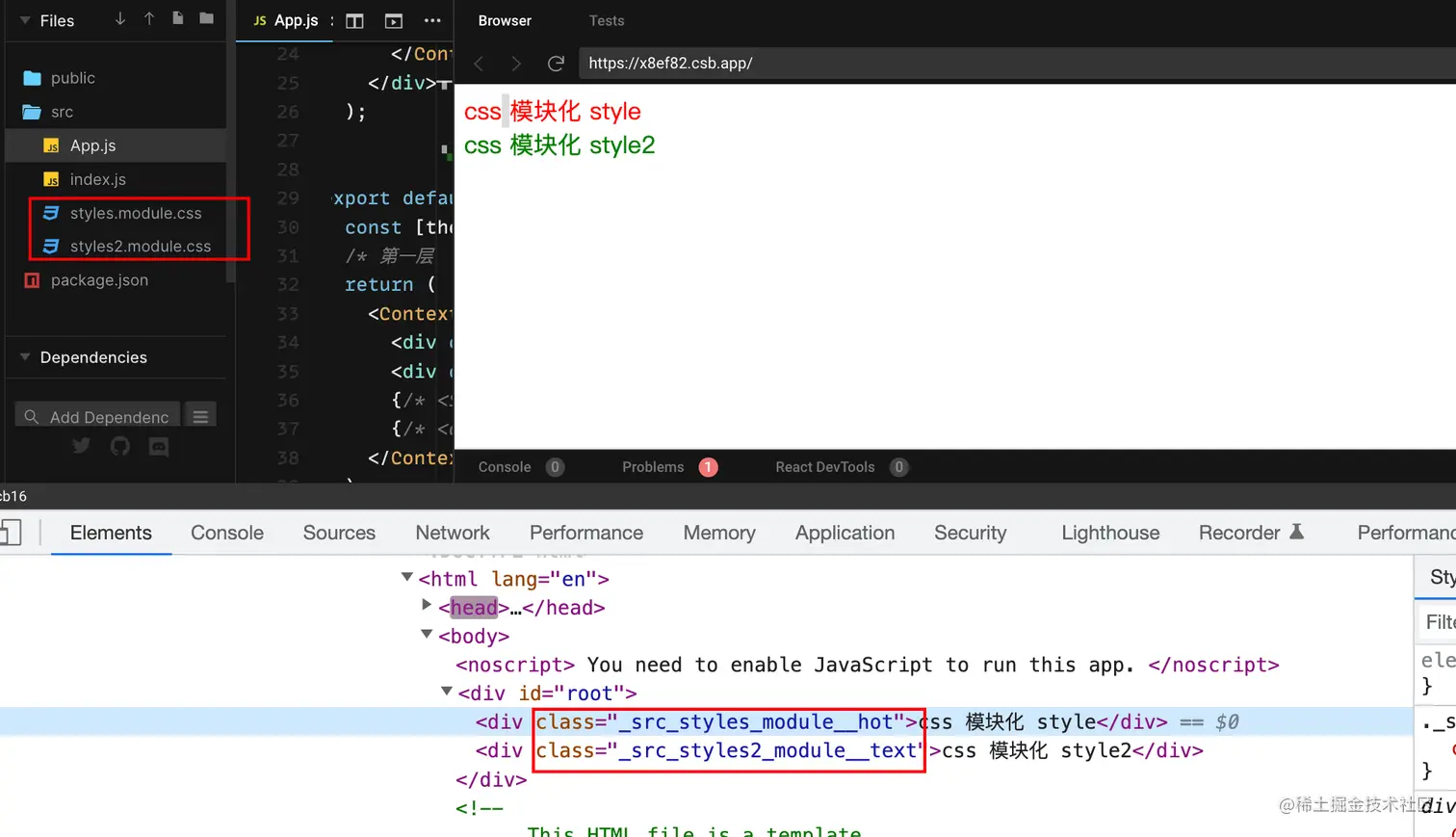
Task: Open the DevTools Recorder tab
Action: click(x=1239, y=533)
